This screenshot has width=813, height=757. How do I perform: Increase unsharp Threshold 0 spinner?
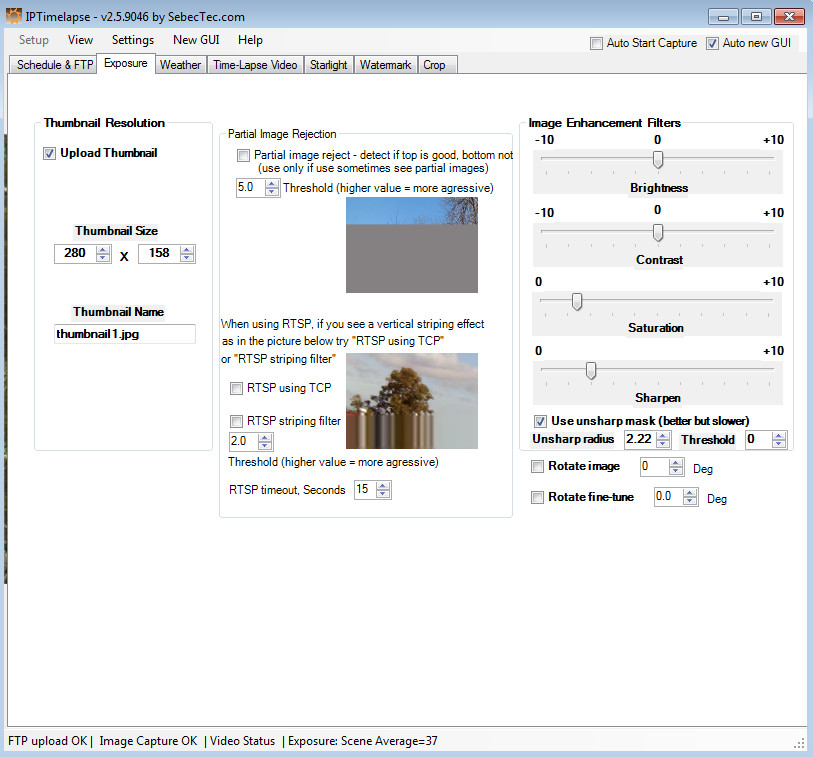coord(778,436)
